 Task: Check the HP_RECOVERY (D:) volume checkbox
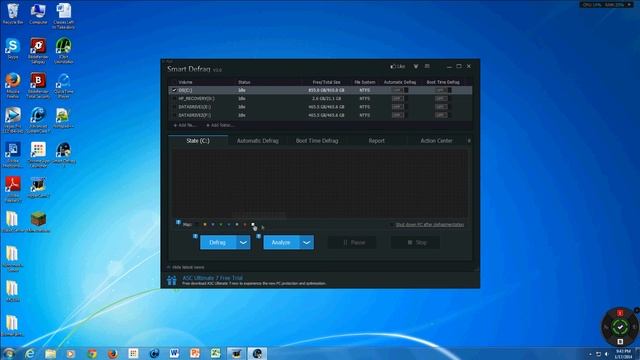174,99
